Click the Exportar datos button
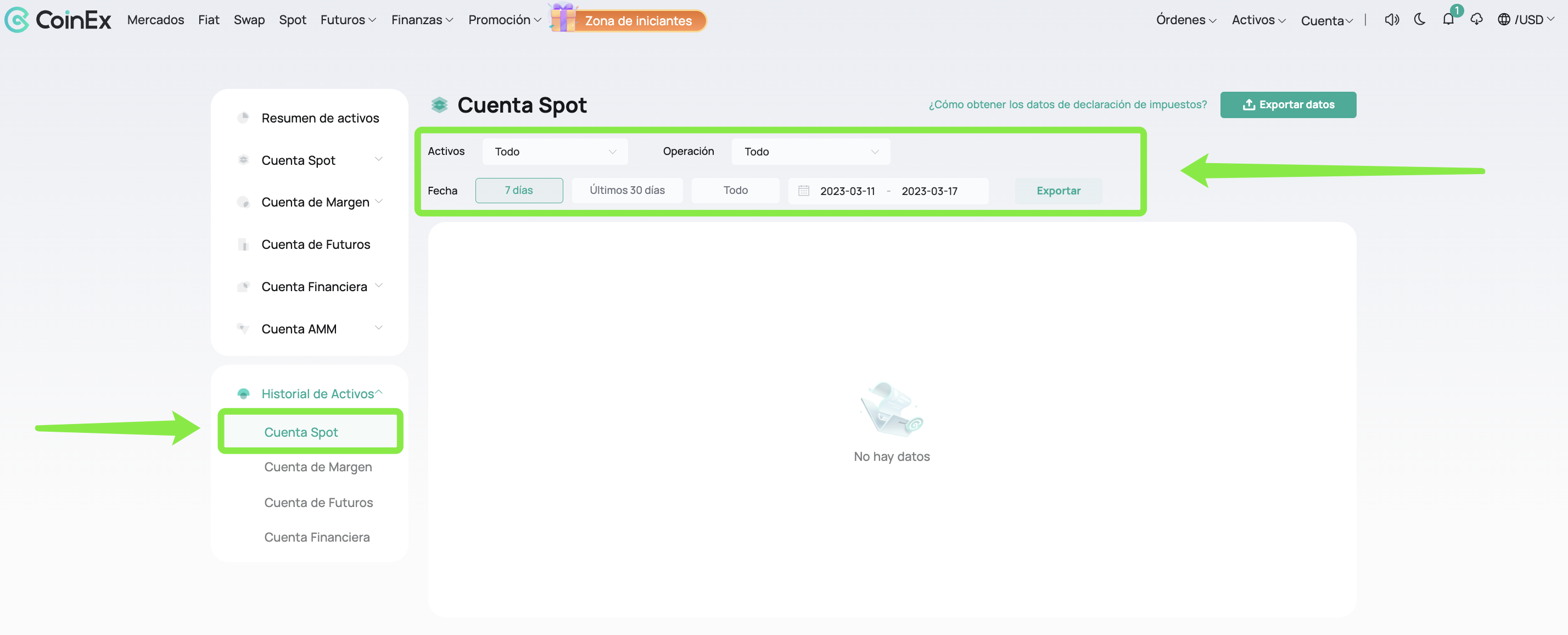Viewport: 1568px width, 635px height. [x=1287, y=105]
